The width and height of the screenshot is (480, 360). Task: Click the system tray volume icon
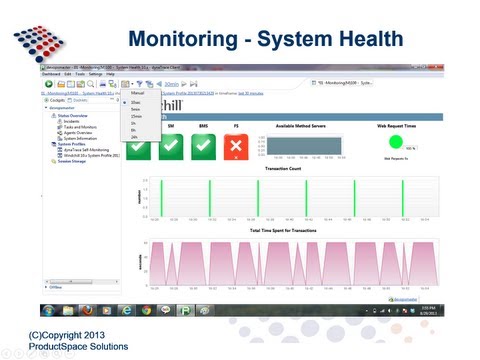point(389,311)
